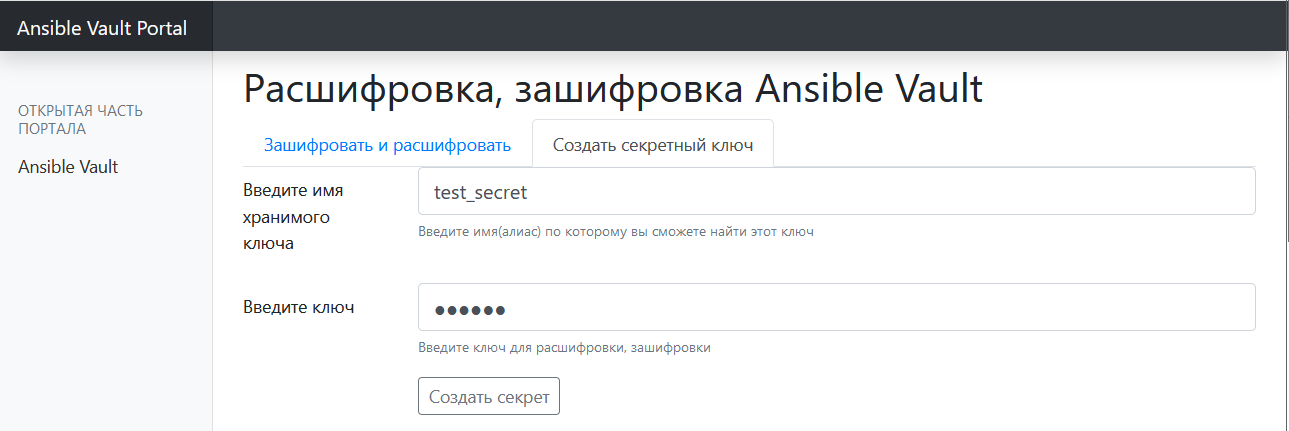Click the Ansible Vault Portal brand link
This screenshot has width=1289, height=431.
(x=102, y=28)
